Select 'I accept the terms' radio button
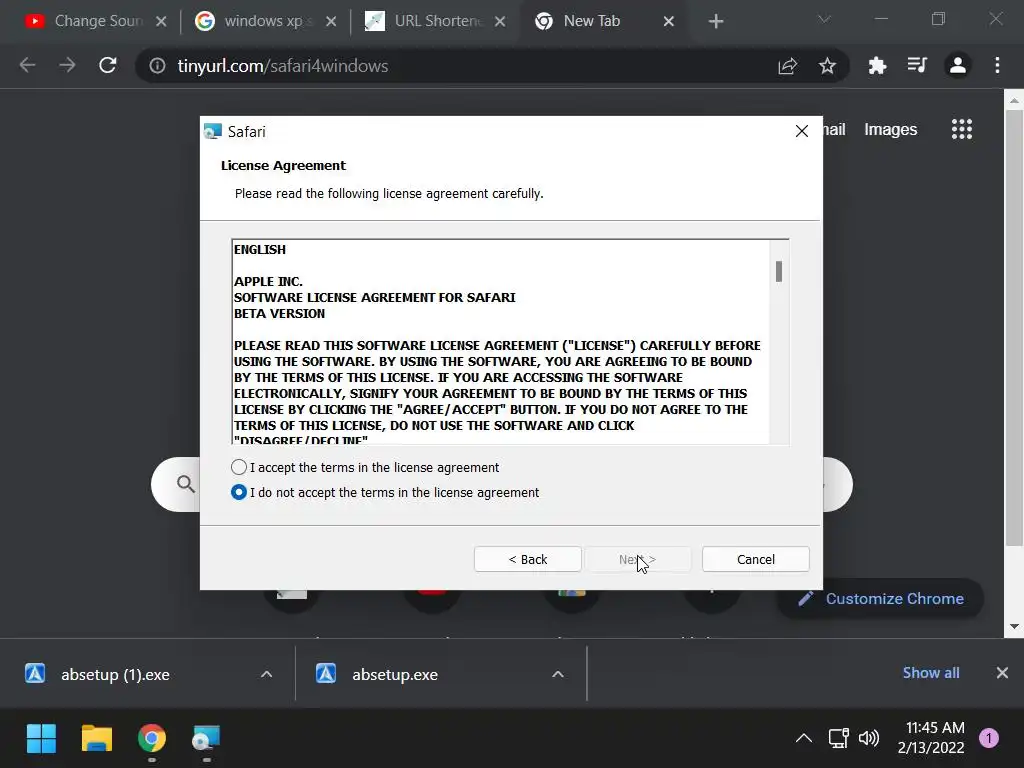The height and width of the screenshot is (768, 1024). point(239,467)
